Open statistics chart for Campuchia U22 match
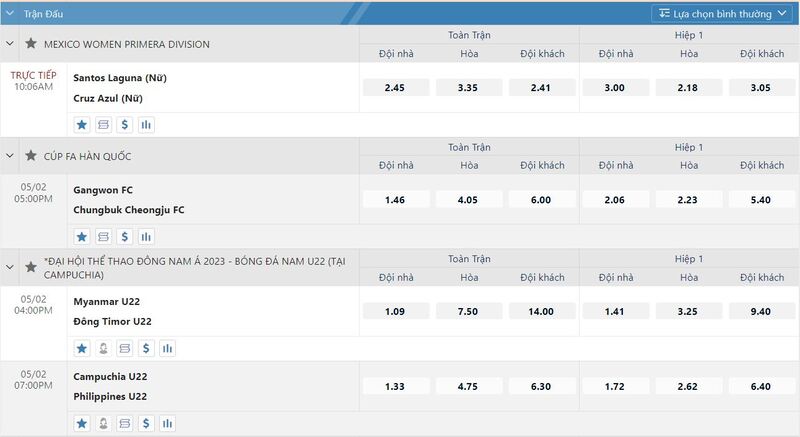The width and height of the screenshot is (800, 437). pyautogui.click(x=167, y=424)
